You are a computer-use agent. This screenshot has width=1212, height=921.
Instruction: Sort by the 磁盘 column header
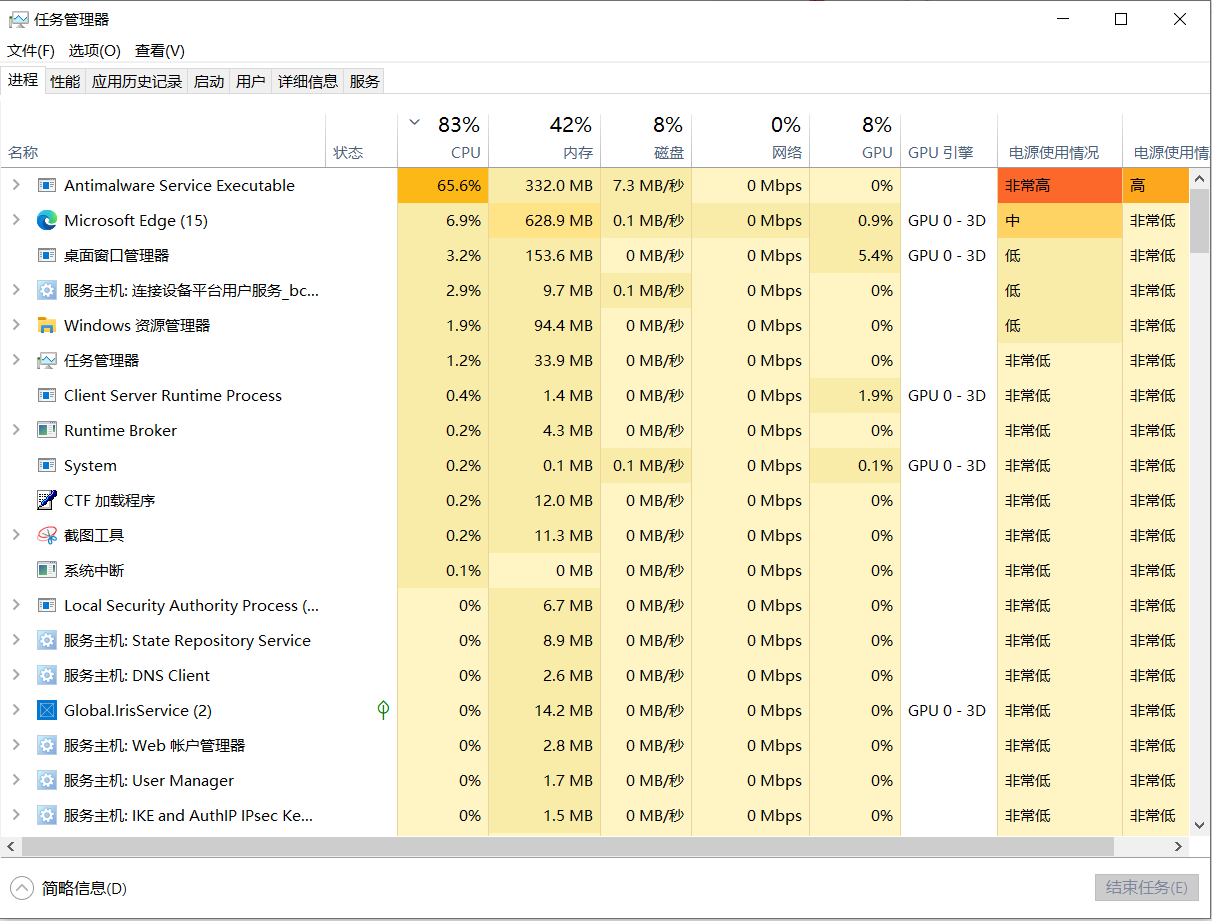pyautogui.click(x=646, y=138)
